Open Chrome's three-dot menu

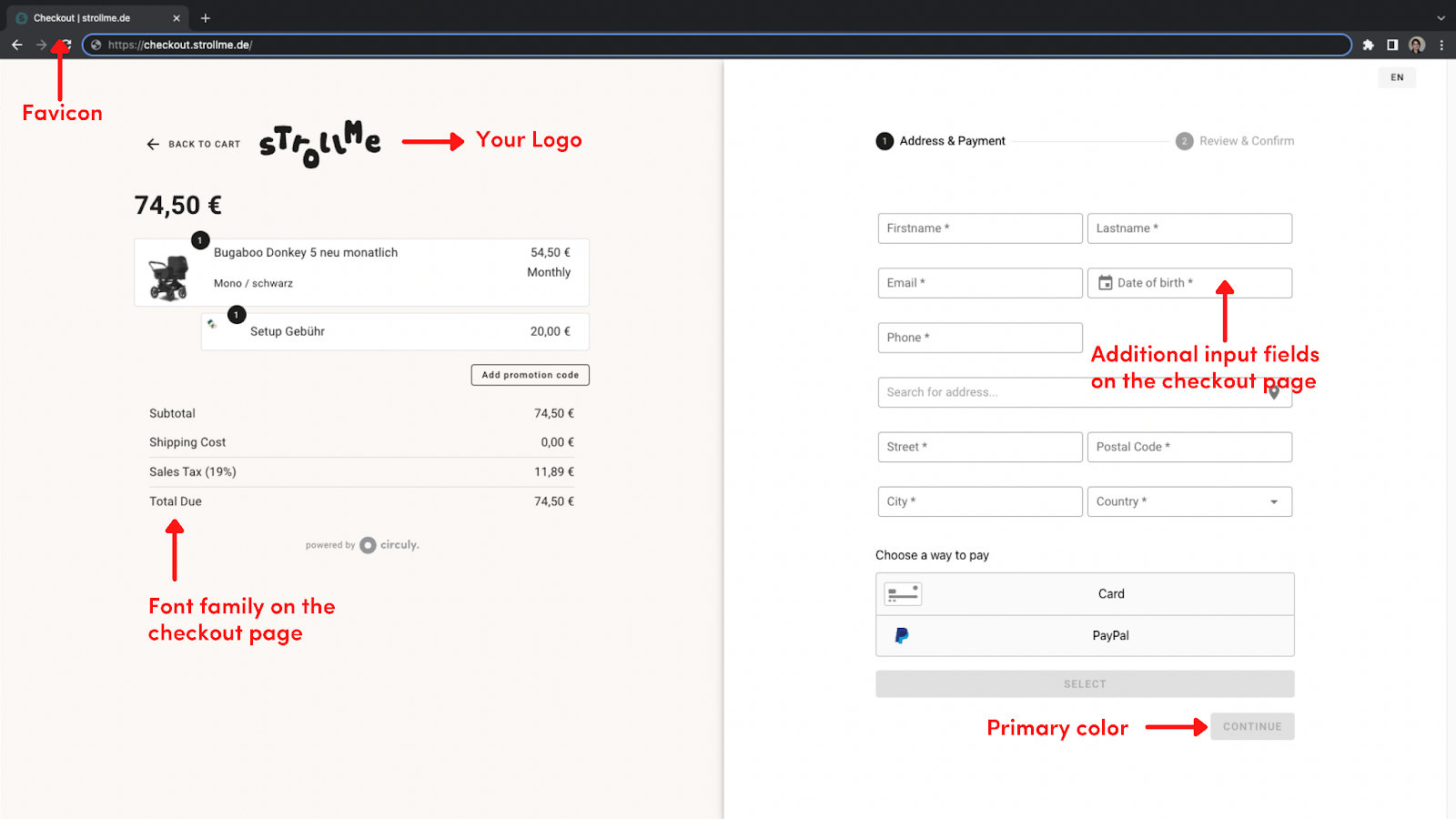pyautogui.click(x=1441, y=44)
